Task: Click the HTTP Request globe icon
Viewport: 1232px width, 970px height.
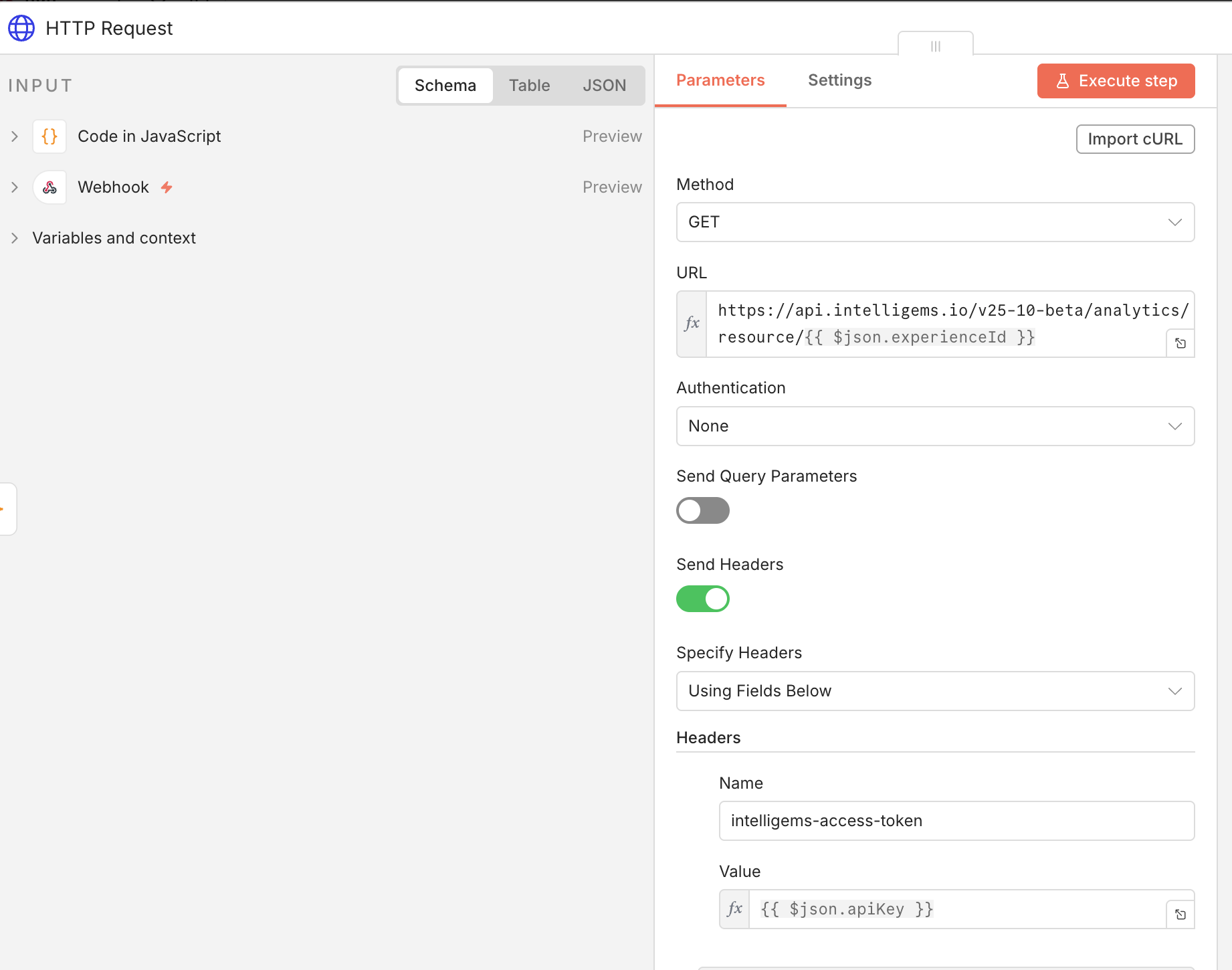Action: (21, 28)
